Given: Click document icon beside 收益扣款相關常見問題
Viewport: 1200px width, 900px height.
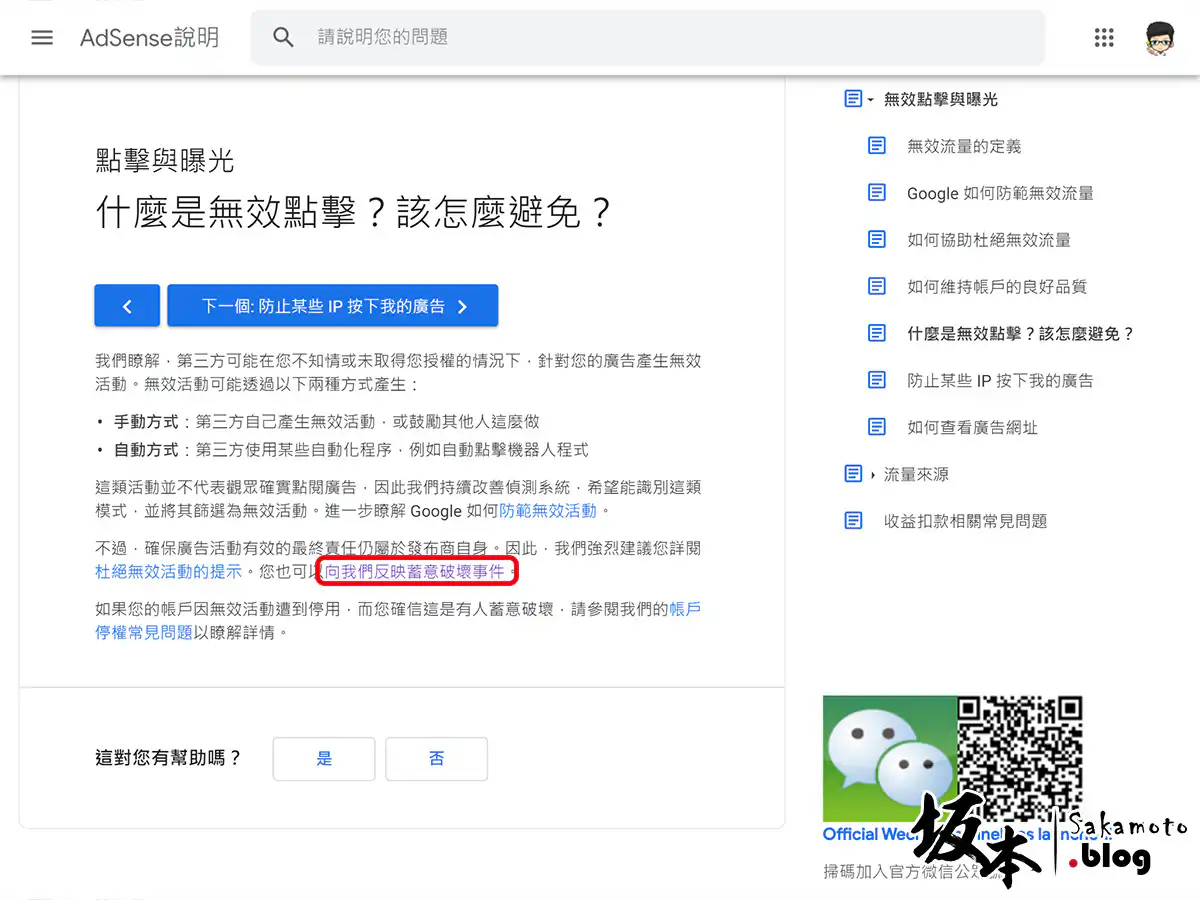Looking at the screenshot, I should coord(853,521).
